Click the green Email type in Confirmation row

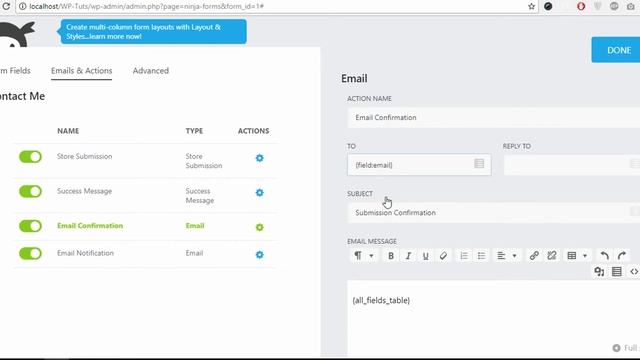pyautogui.click(x=195, y=226)
